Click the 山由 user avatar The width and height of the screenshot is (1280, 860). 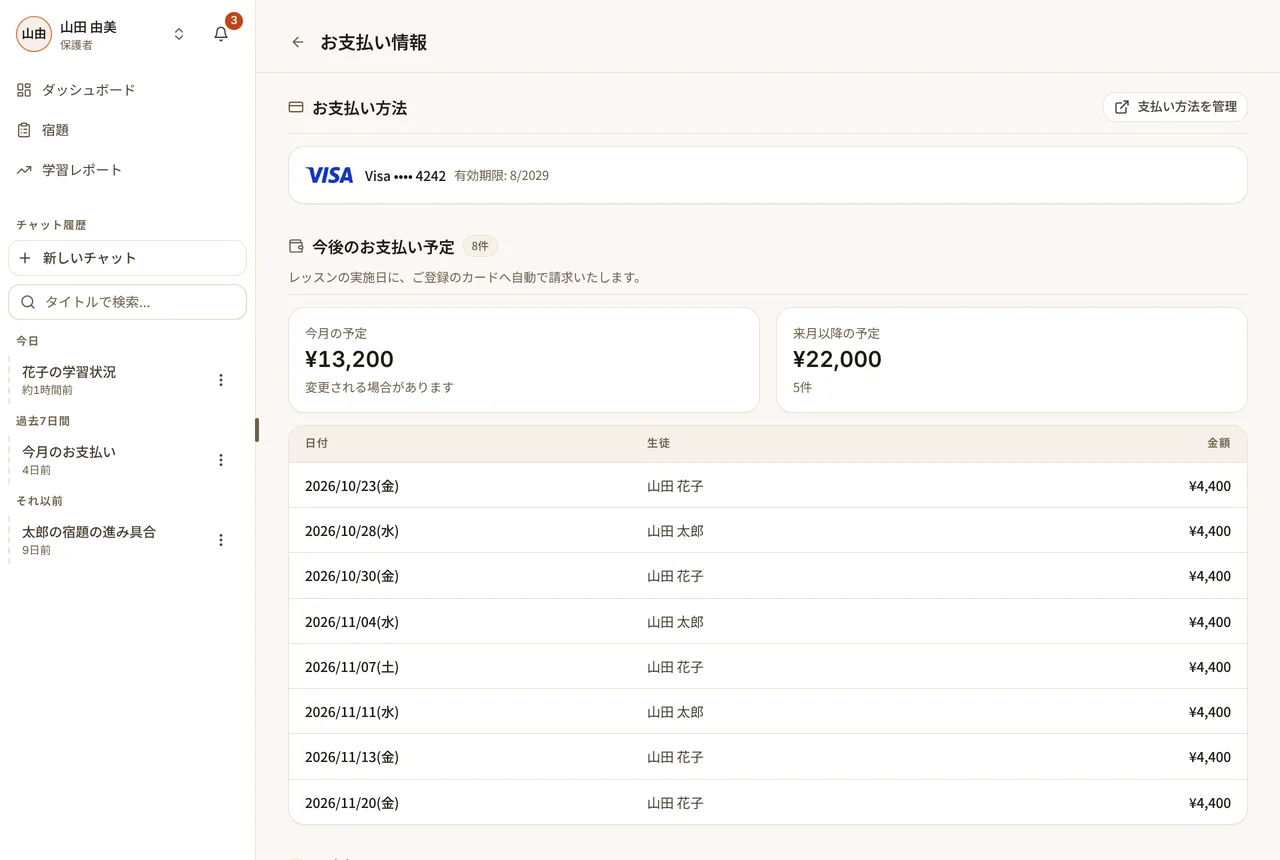pyautogui.click(x=34, y=34)
